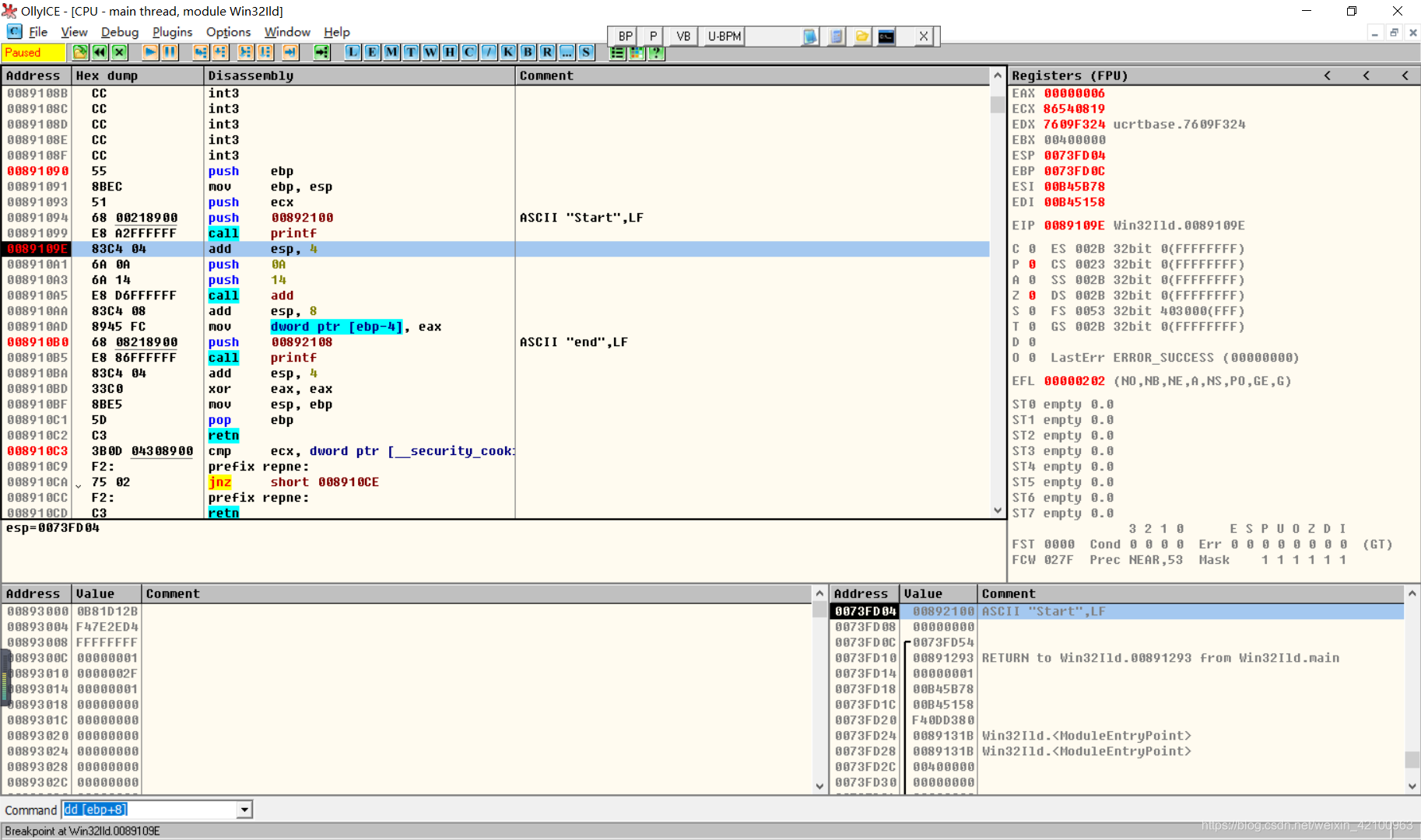This screenshot has height=840, width=1421.
Task: Open appearance color grid icon
Action: click(x=637, y=52)
